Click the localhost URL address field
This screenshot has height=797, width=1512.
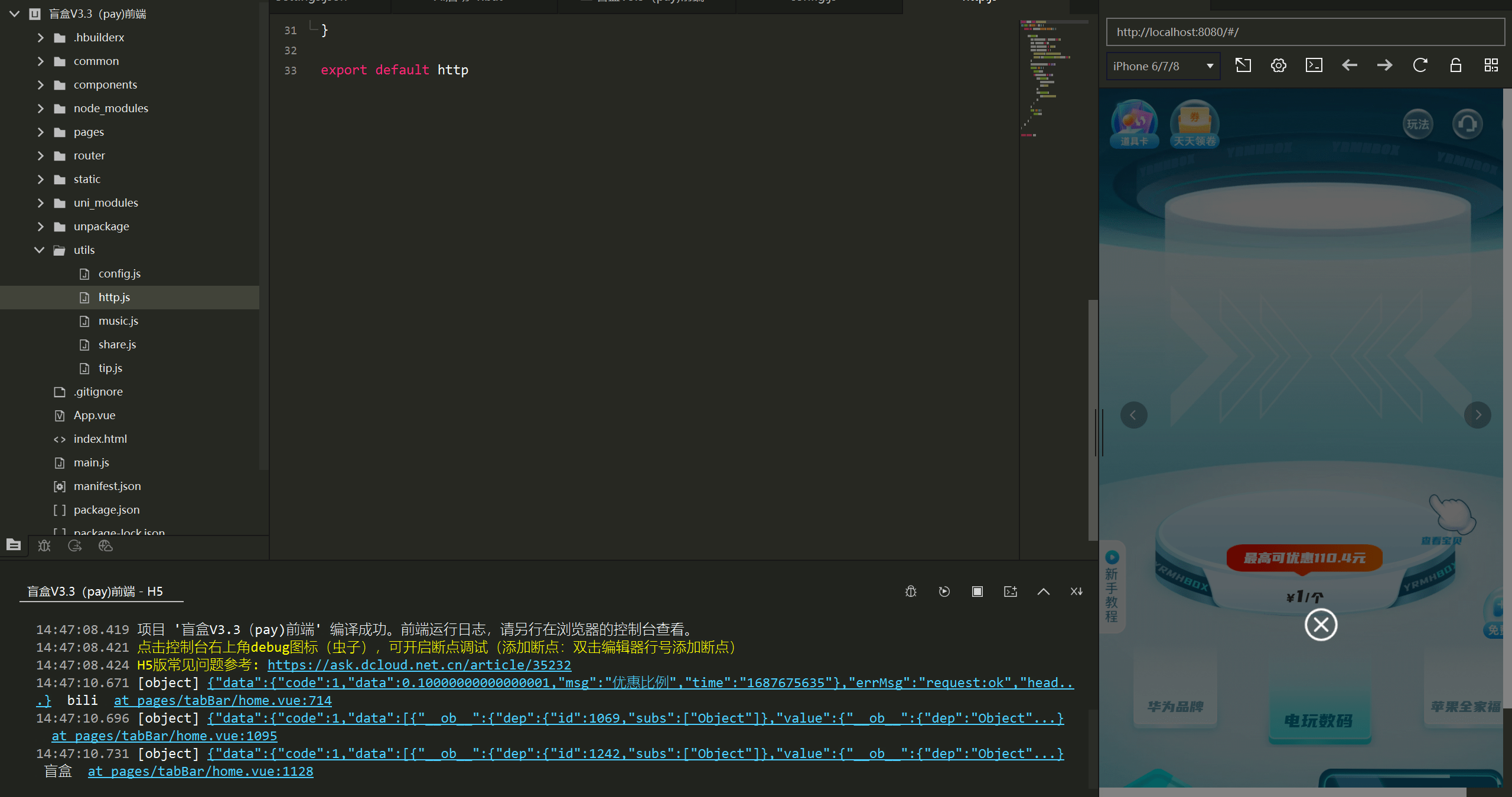[1305, 32]
